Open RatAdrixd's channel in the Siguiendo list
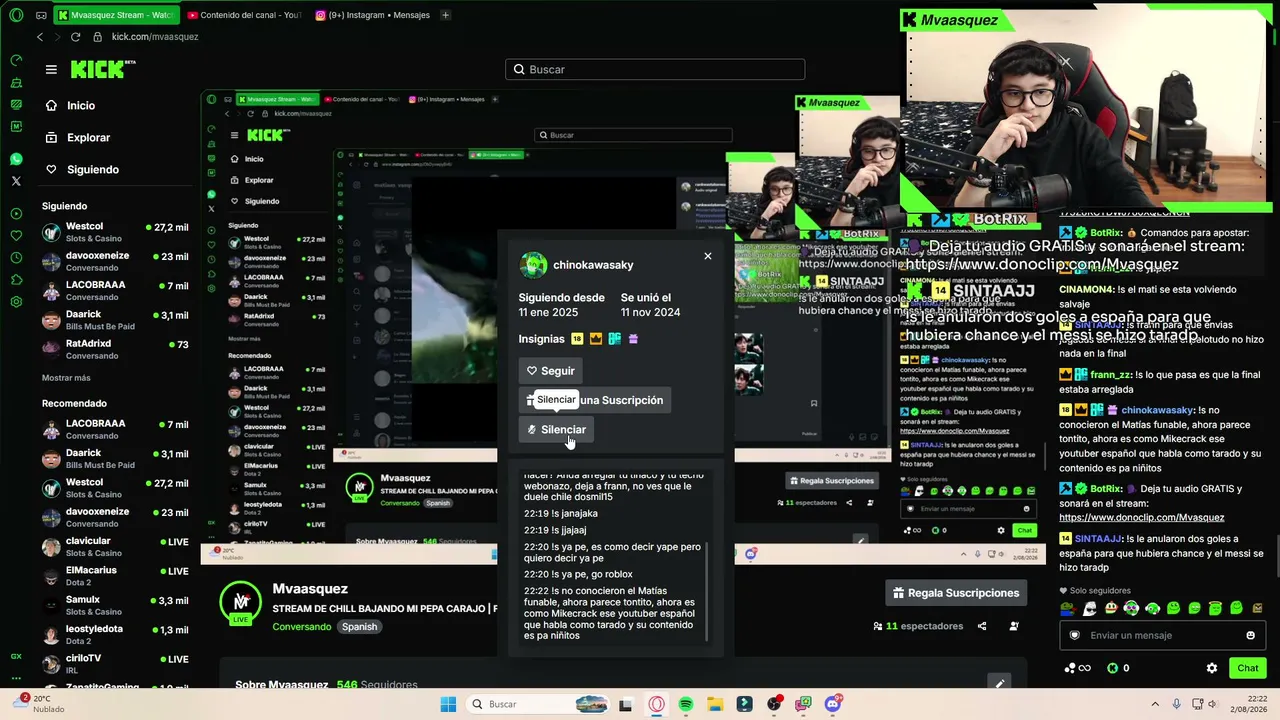 point(115,349)
